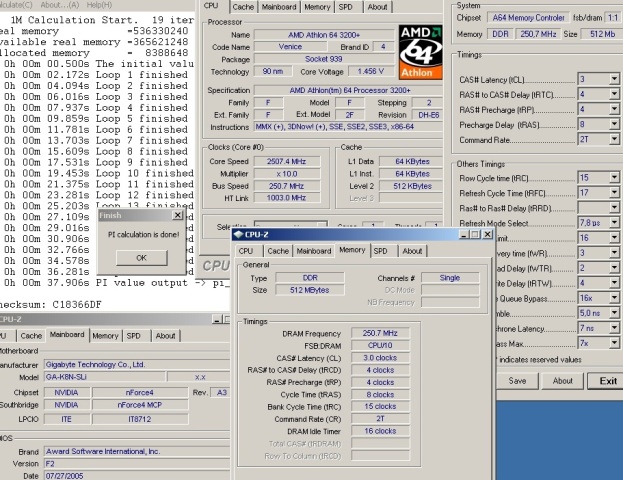
Task: Expand the CAS# Latency (tCL) dropdown
Action: click(614, 79)
